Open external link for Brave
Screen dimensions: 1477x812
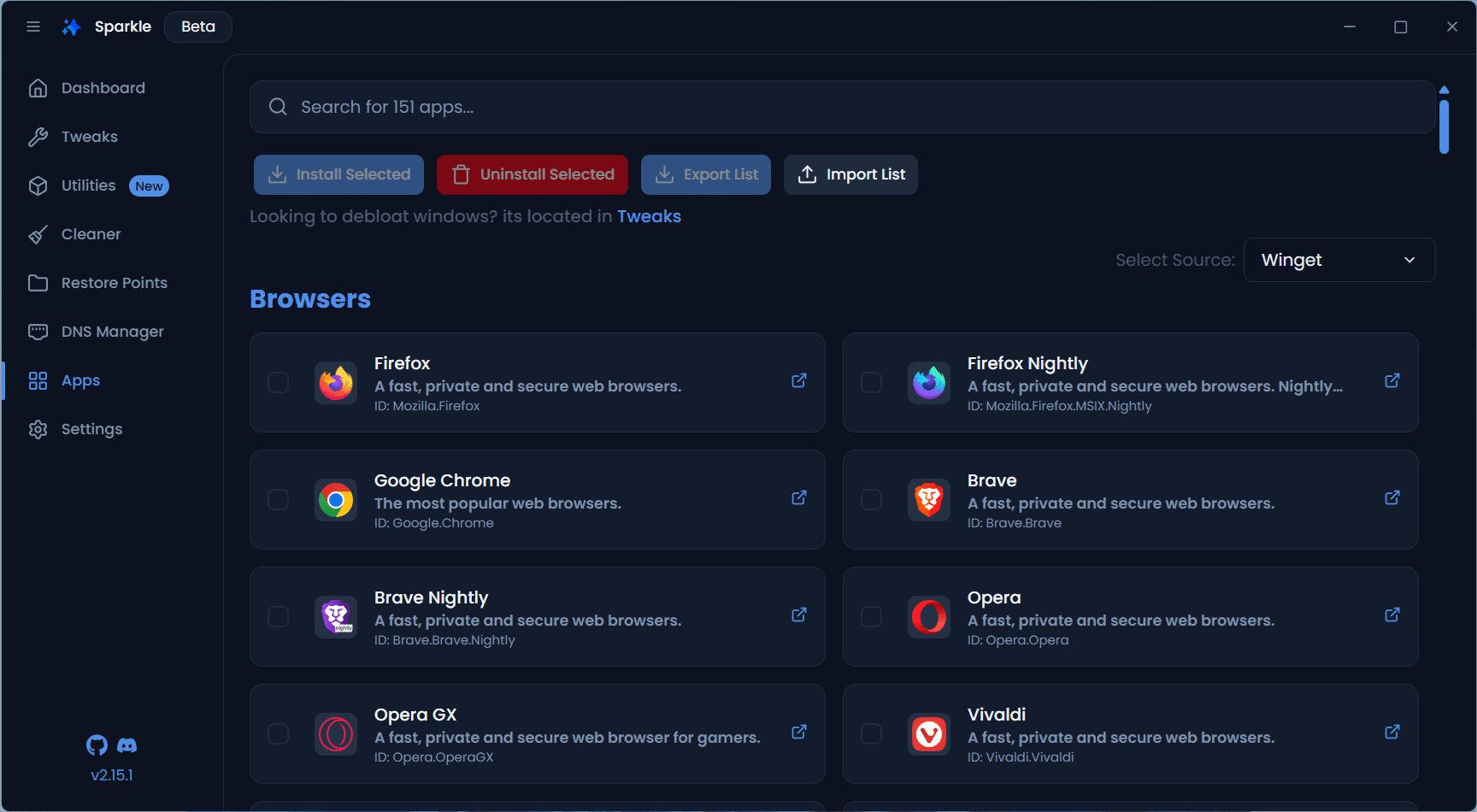pyautogui.click(x=1392, y=497)
